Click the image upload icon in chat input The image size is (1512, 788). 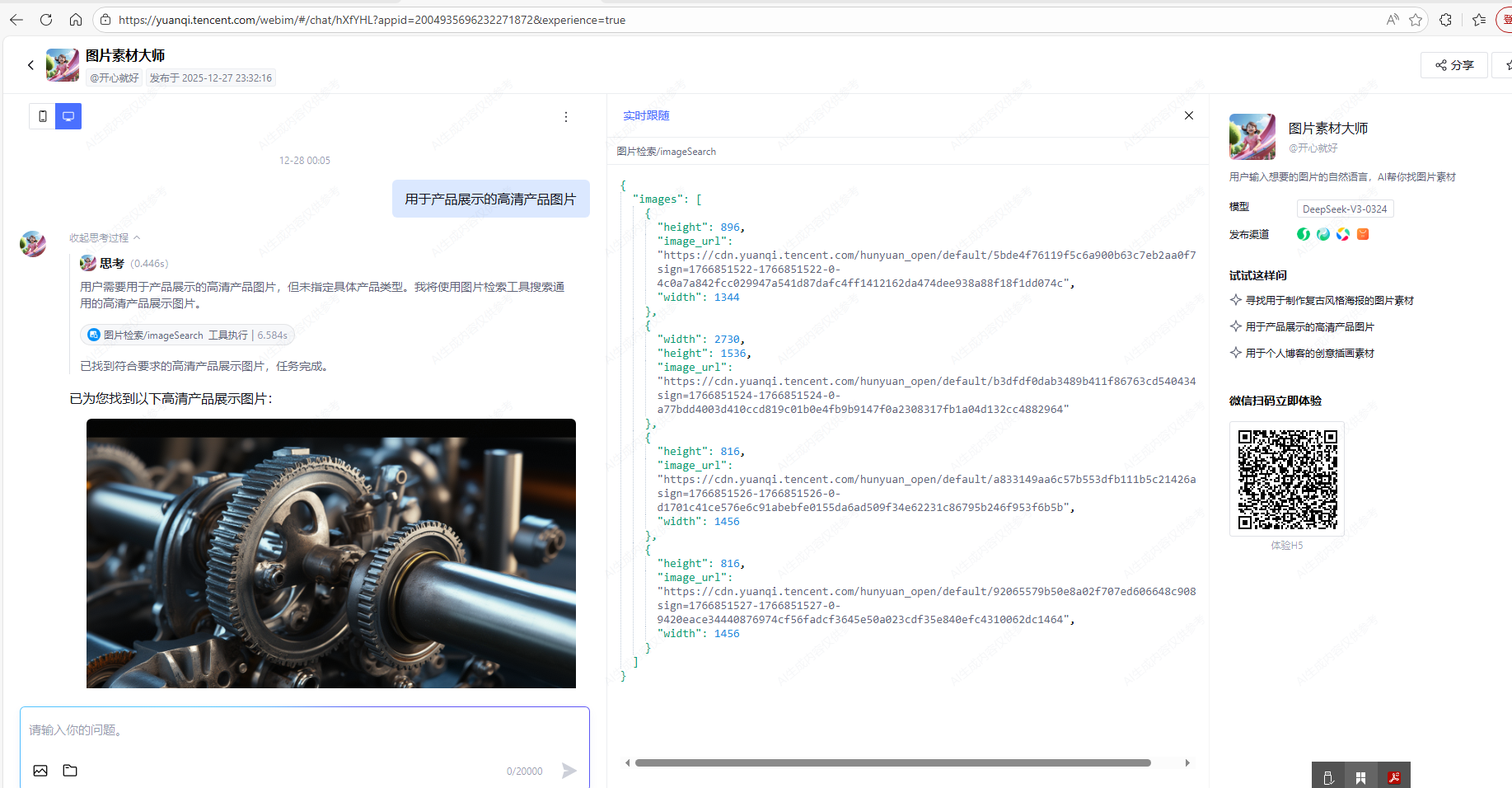coord(40,771)
